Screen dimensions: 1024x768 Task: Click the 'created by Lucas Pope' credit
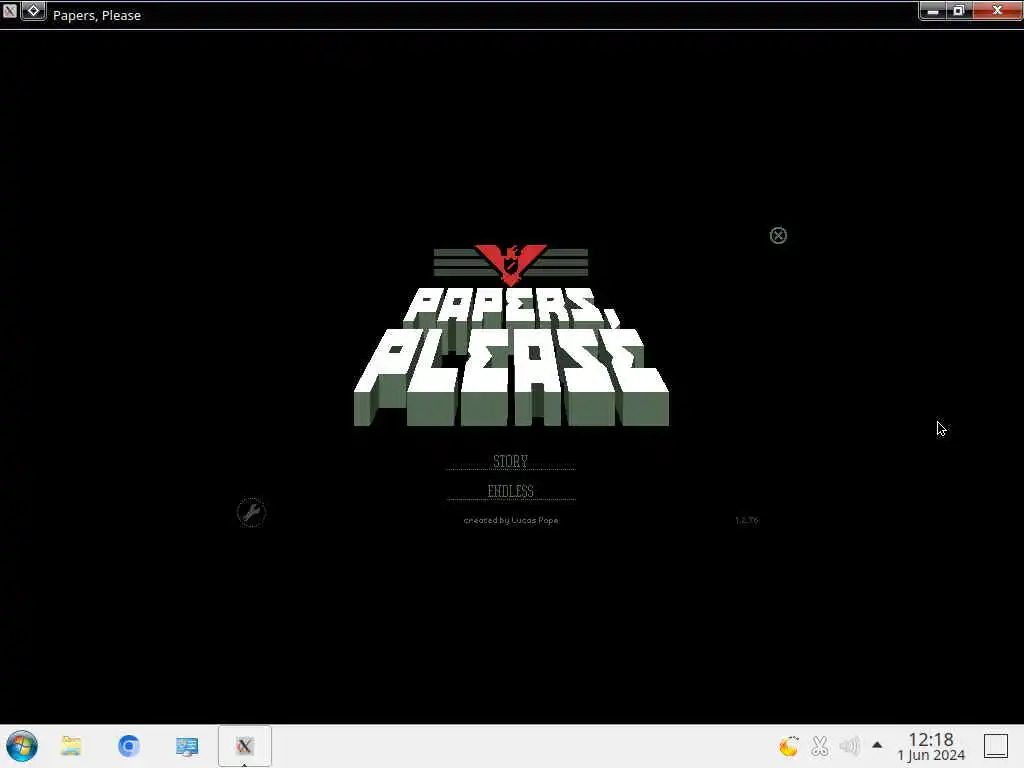click(511, 520)
